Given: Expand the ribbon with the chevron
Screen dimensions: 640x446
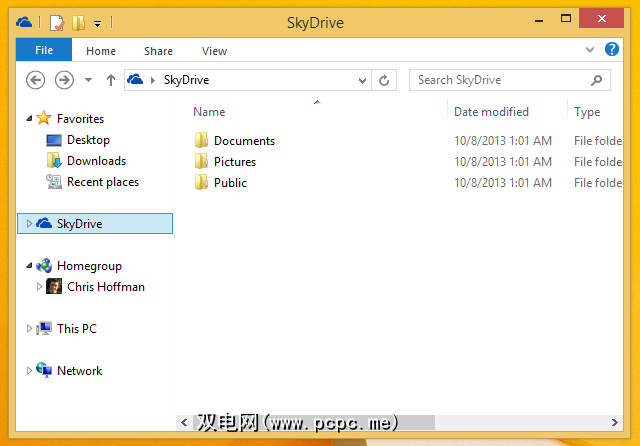Looking at the screenshot, I should point(589,50).
